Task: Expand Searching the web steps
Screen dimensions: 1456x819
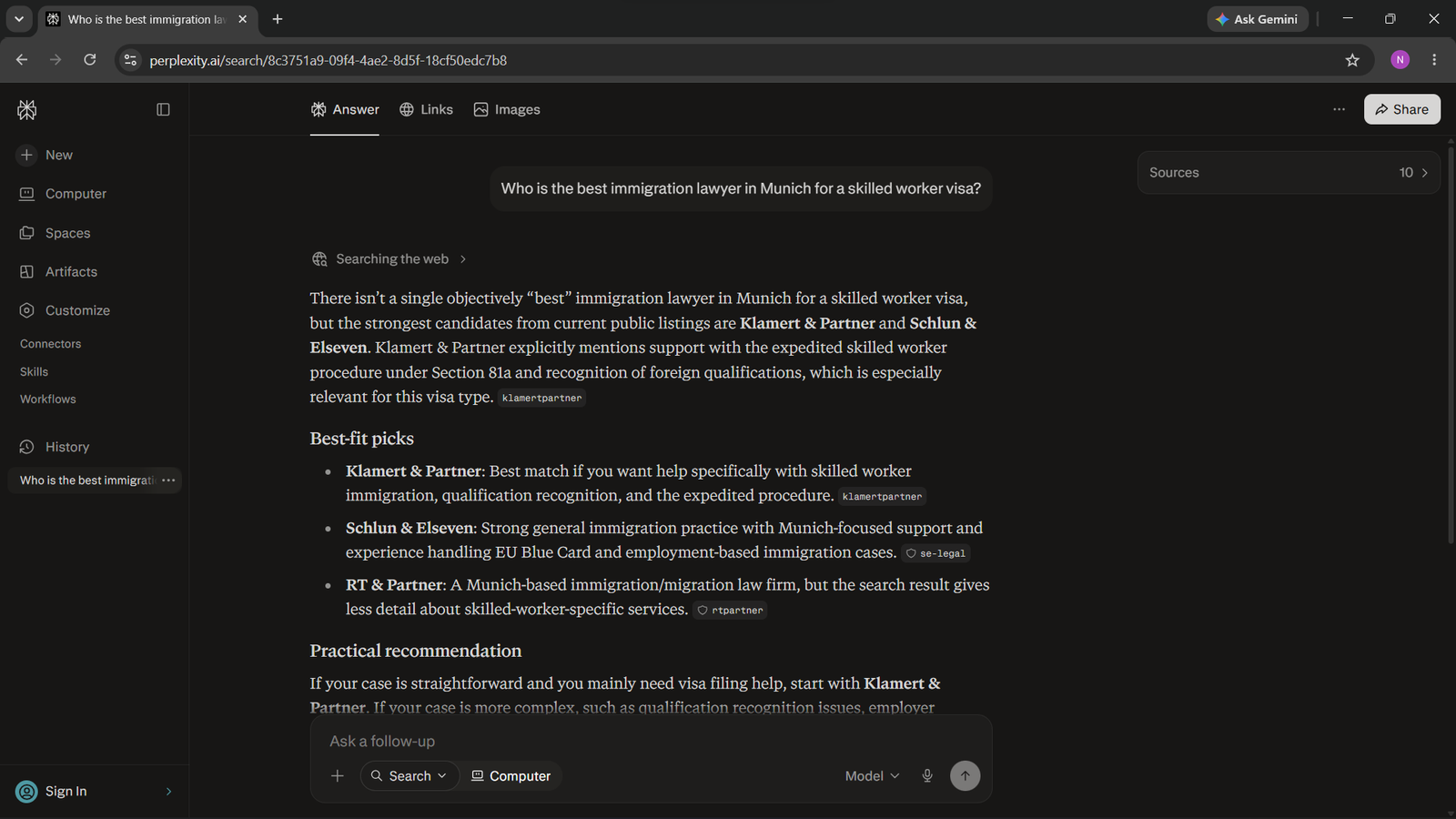Action: coord(389,259)
